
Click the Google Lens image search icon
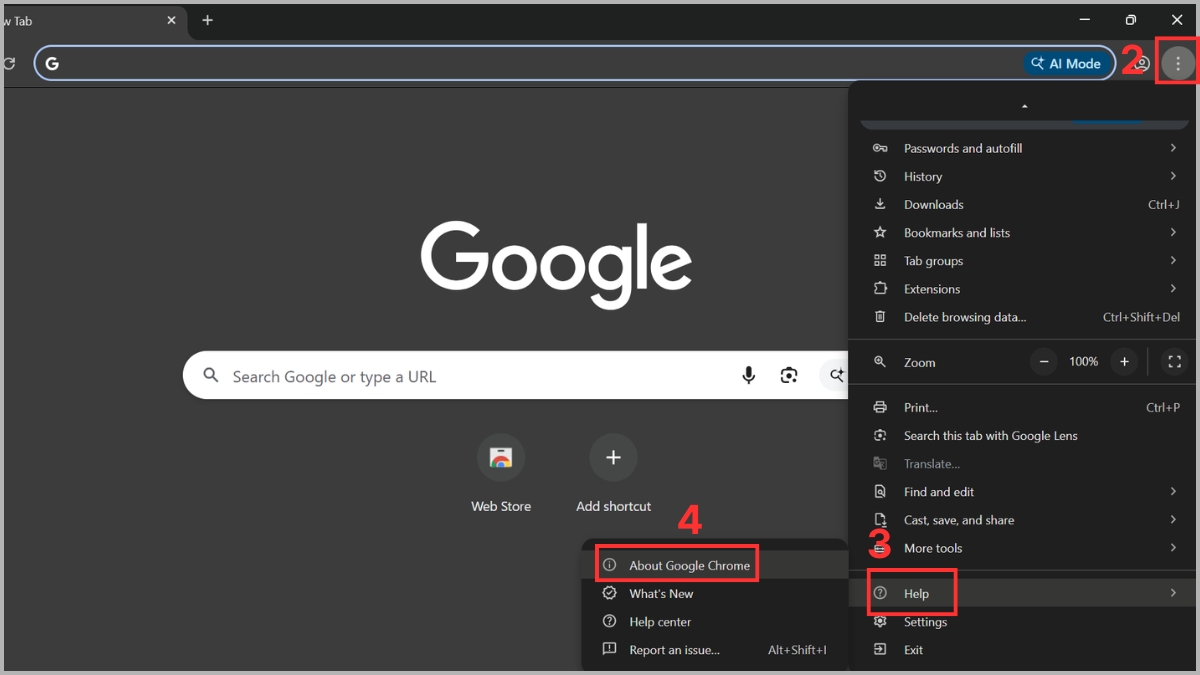coord(789,375)
